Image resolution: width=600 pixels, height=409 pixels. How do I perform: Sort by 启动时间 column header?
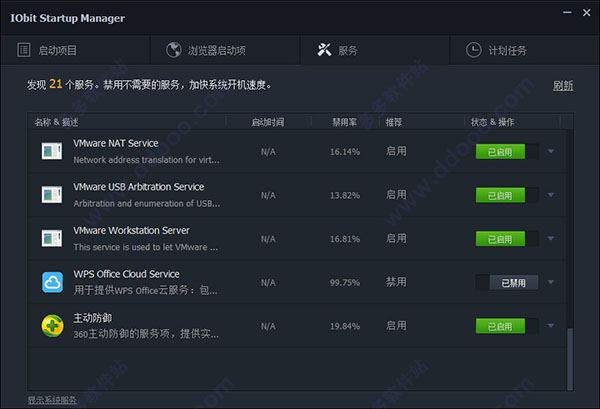pos(268,122)
